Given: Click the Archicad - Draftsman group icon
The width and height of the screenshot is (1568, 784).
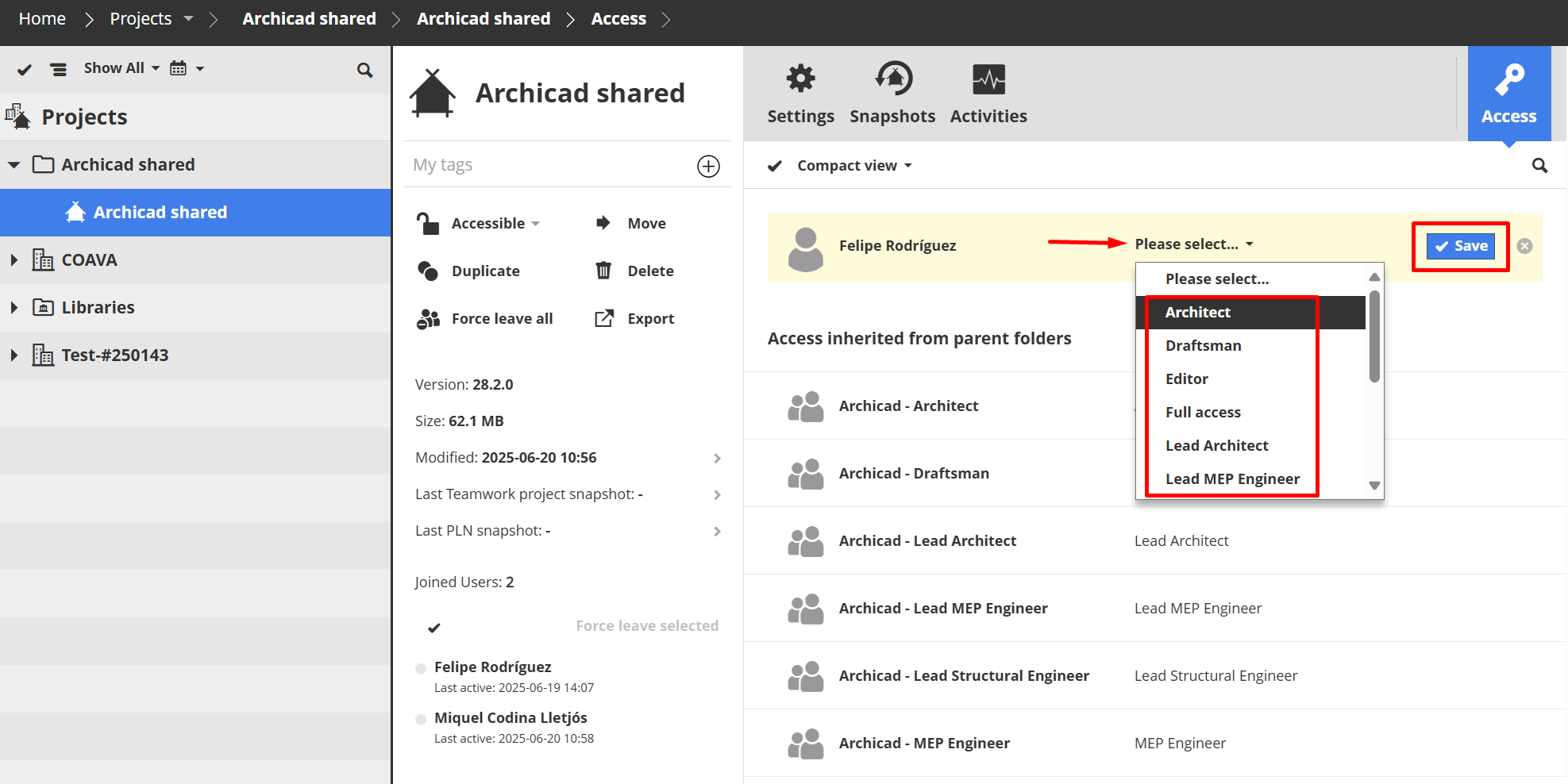Looking at the screenshot, I should [x=805, y=473].
